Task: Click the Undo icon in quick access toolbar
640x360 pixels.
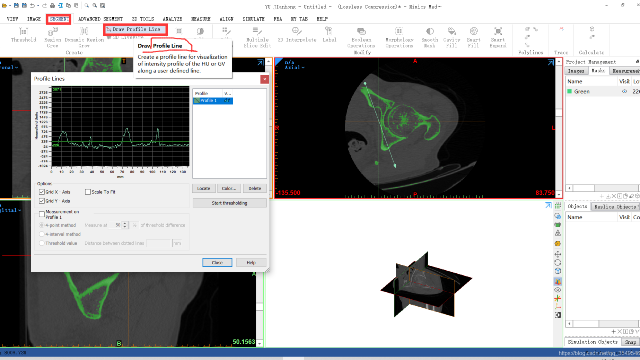Action: click(32, 6)
